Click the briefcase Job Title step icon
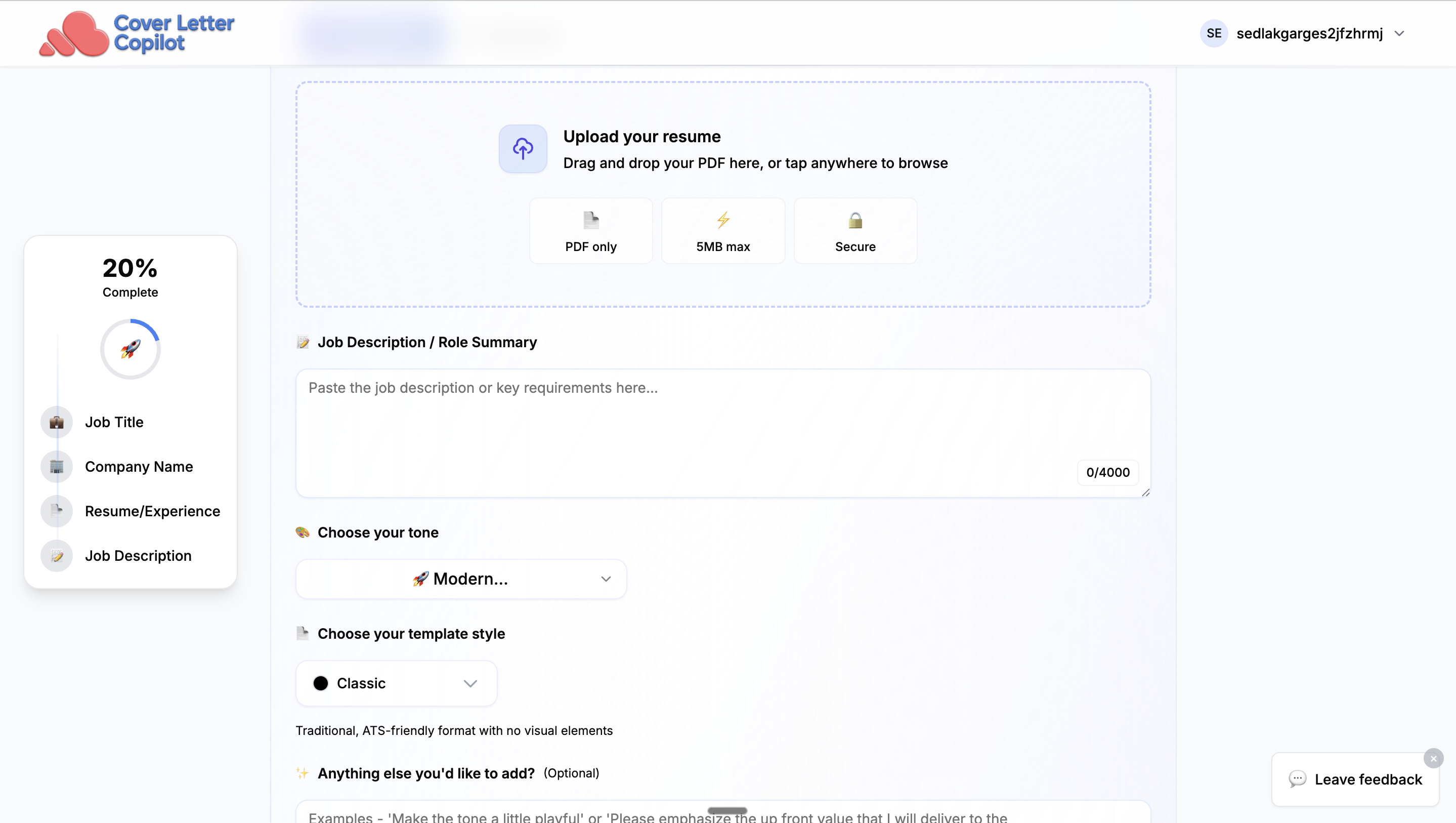 point(57,422)
